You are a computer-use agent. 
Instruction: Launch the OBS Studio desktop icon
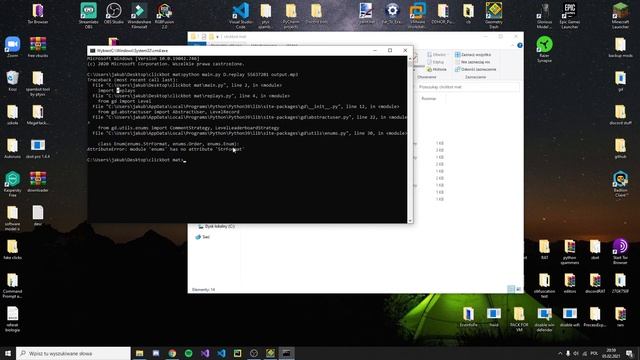[113, 14]
